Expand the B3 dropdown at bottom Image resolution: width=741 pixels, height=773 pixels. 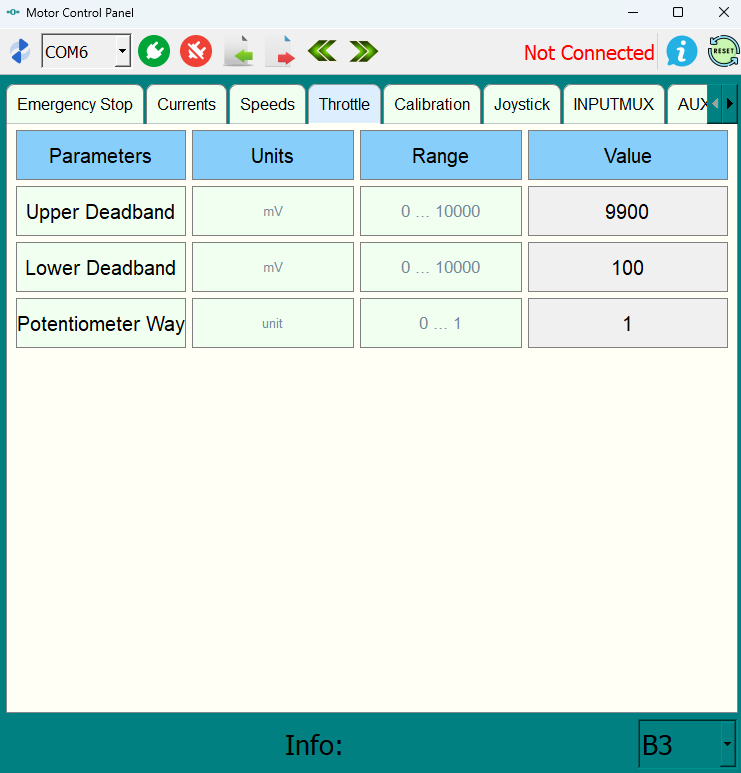[x=727, y=745]
